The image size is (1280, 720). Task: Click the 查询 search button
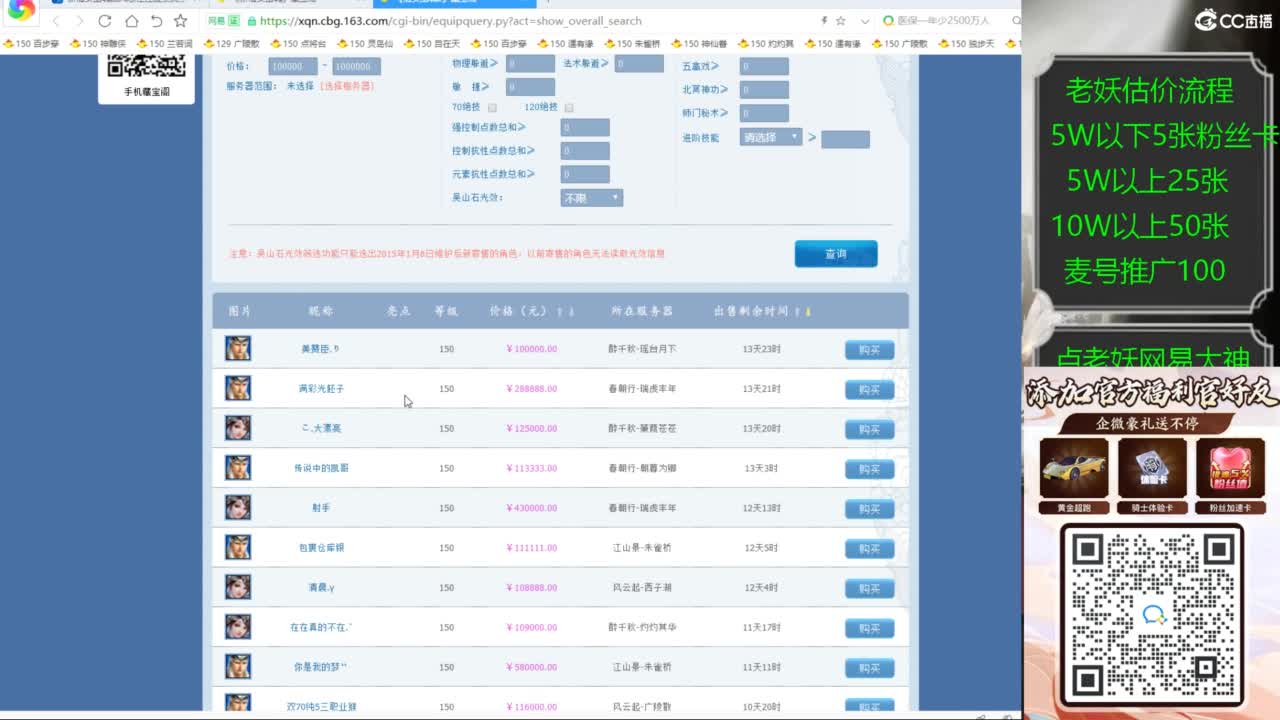pyautogui.click(x=835, y=254)
